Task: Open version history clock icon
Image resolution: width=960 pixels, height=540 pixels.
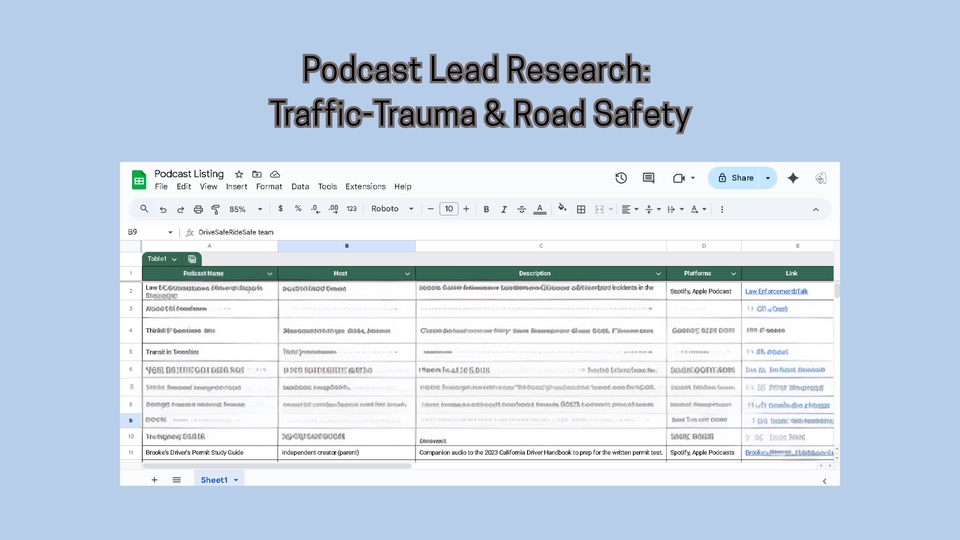Action: [621, 178]
